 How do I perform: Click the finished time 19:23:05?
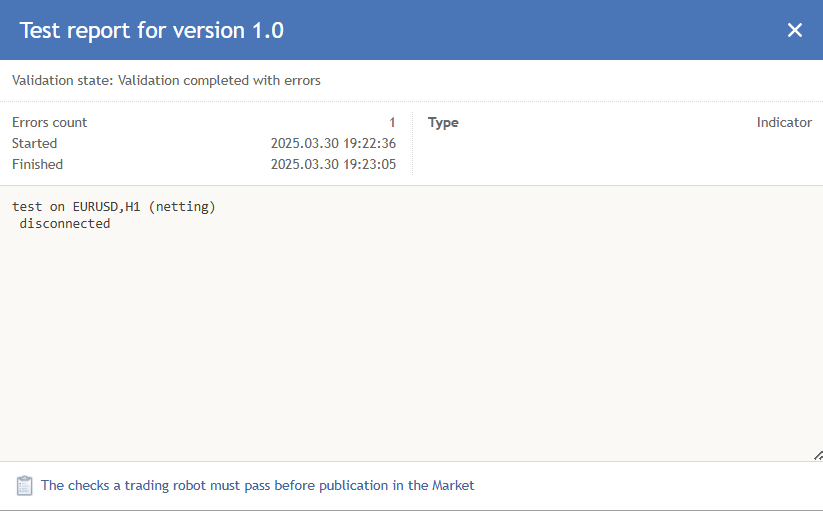pos(370,164)
